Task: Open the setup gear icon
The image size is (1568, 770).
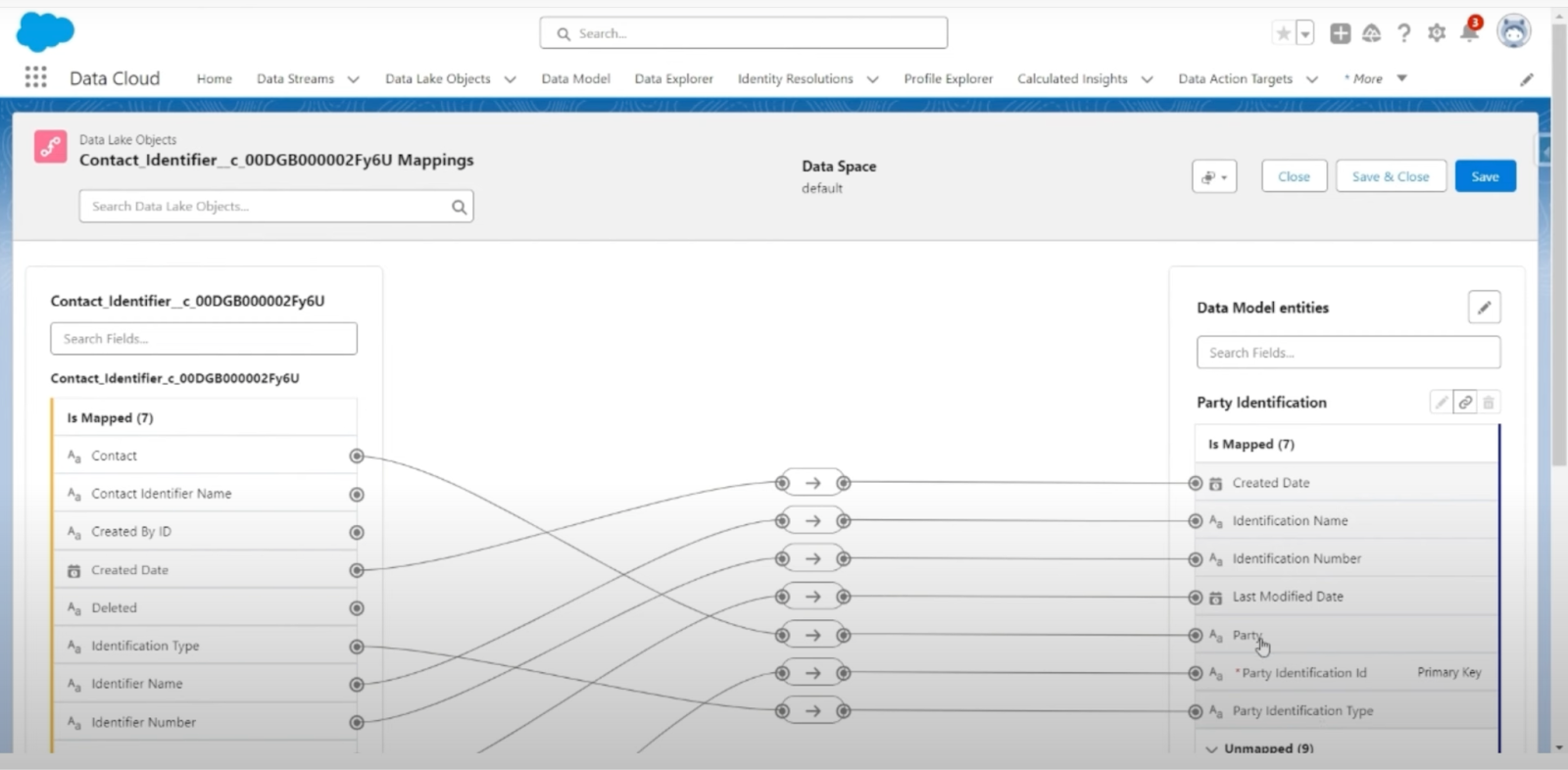Action: tap(1437, 33)
